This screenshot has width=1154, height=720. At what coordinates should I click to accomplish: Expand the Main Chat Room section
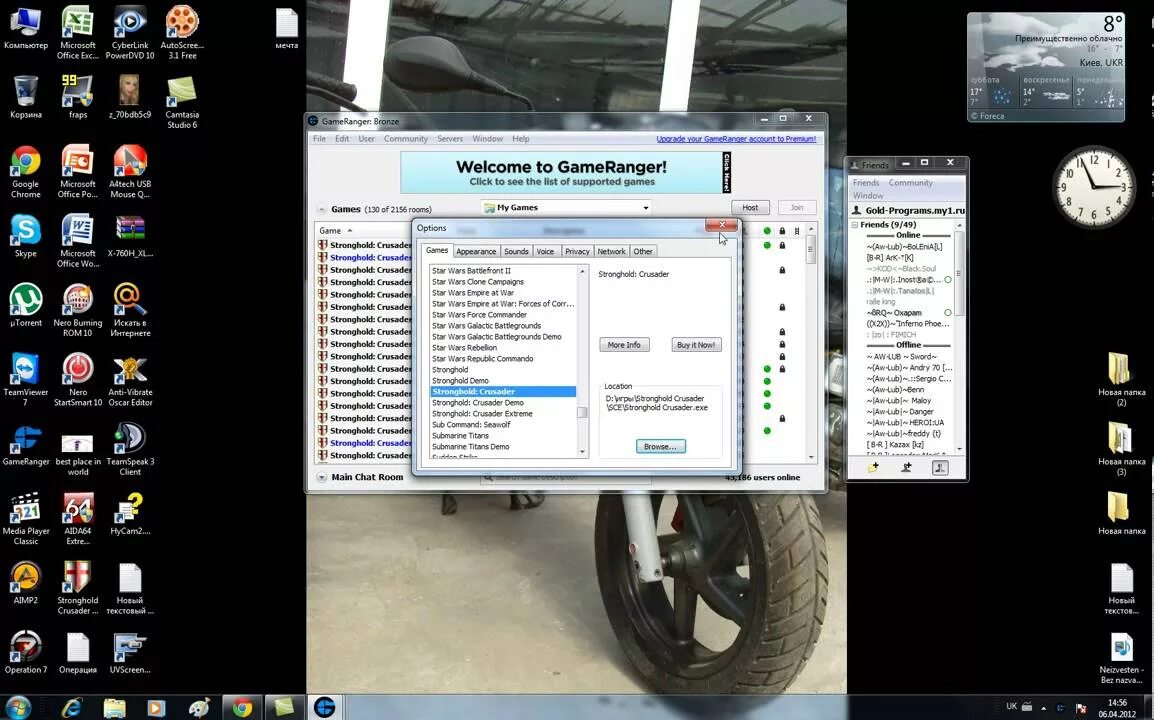point(322,477)
